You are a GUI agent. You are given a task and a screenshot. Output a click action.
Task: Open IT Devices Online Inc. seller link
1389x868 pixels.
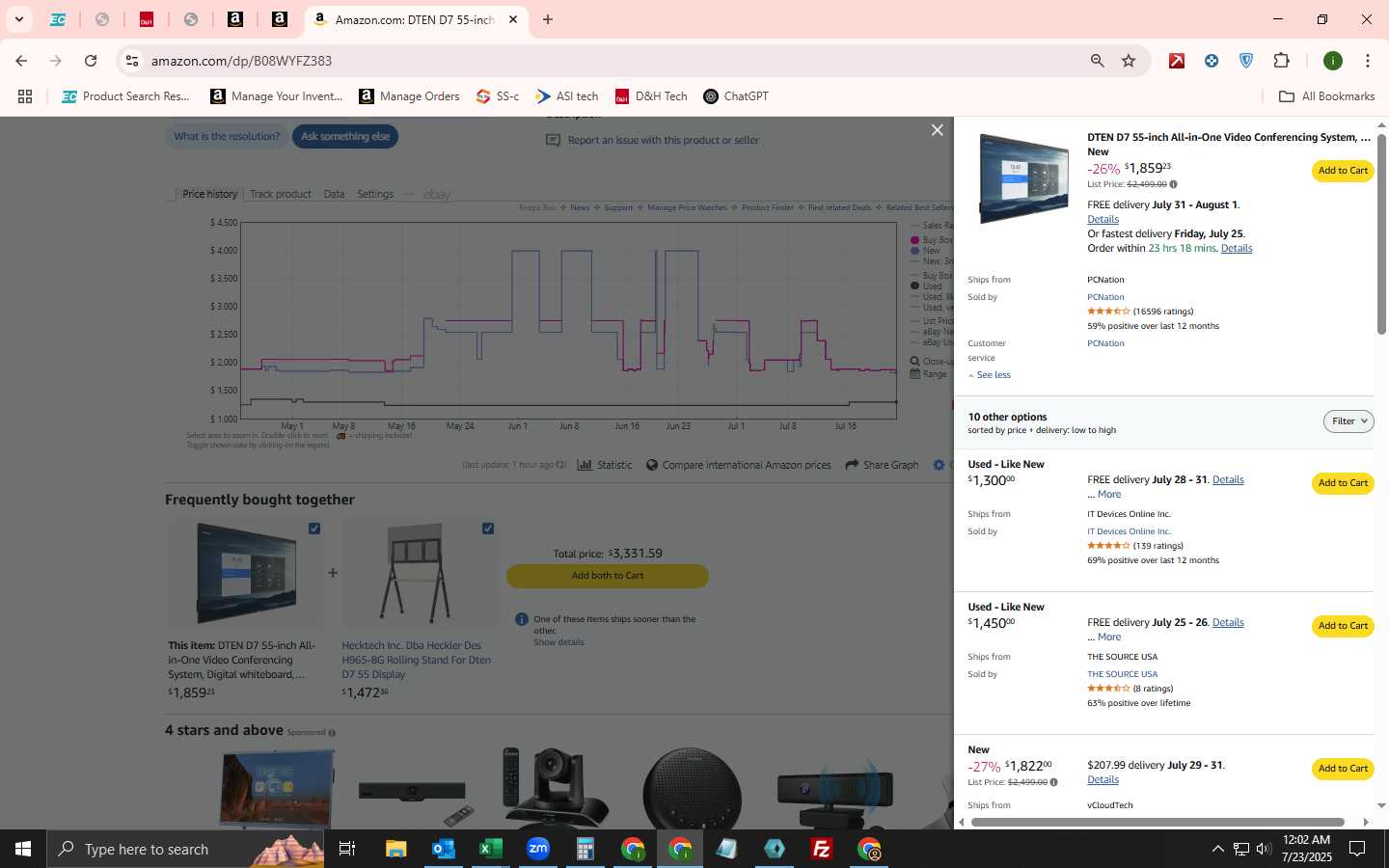point(1129,531)
